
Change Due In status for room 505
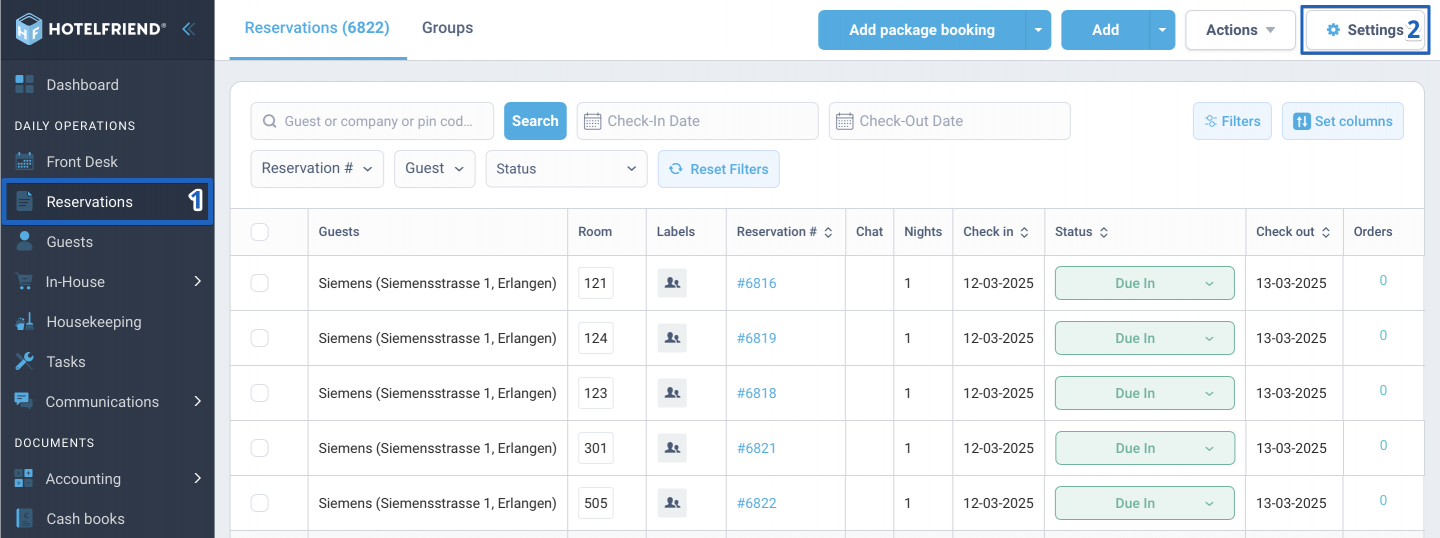coord(1145,503)
